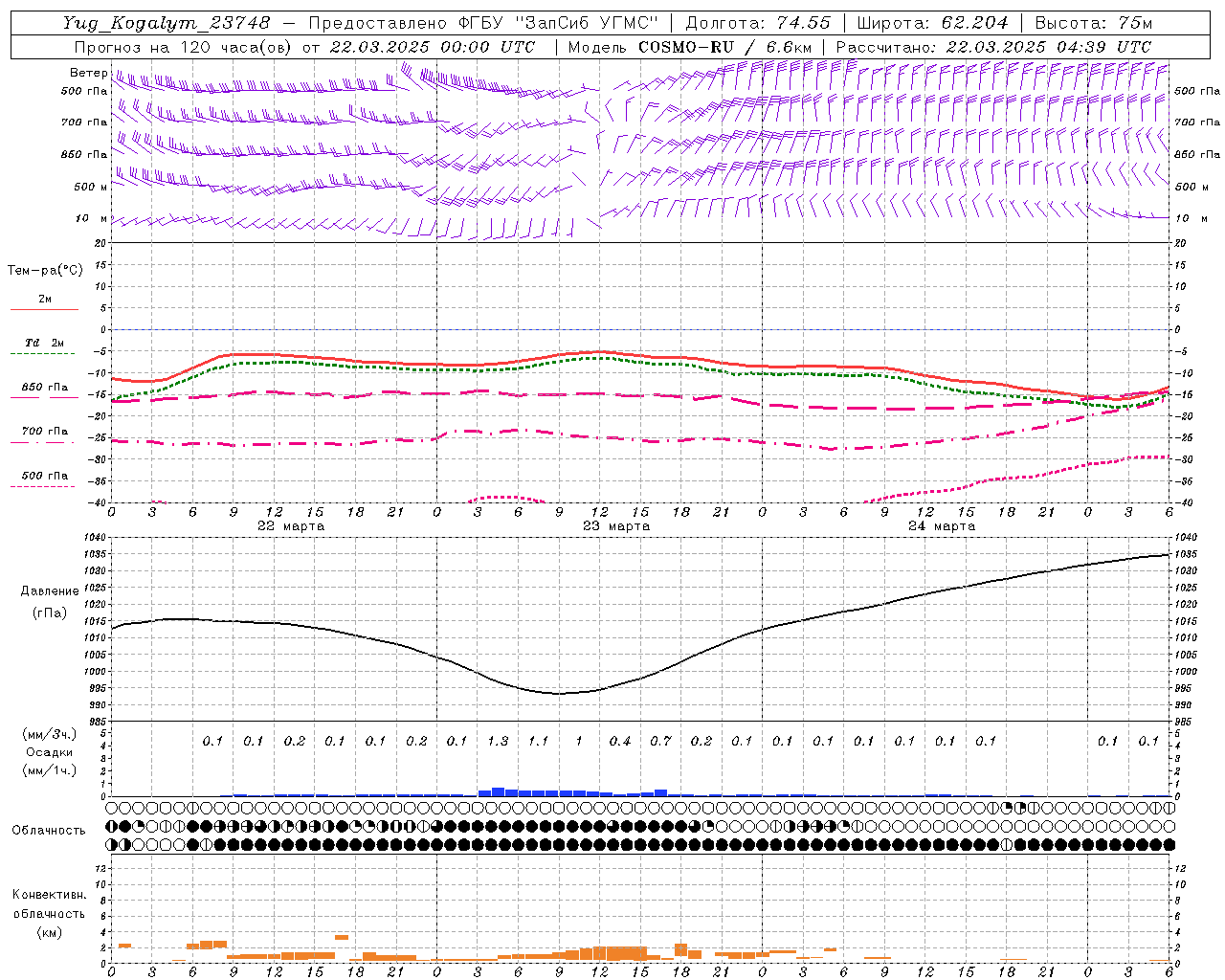
Task: Select the provider text ФГБУ "ЗапСиб УГМС"
Action: tap(558, 23)
